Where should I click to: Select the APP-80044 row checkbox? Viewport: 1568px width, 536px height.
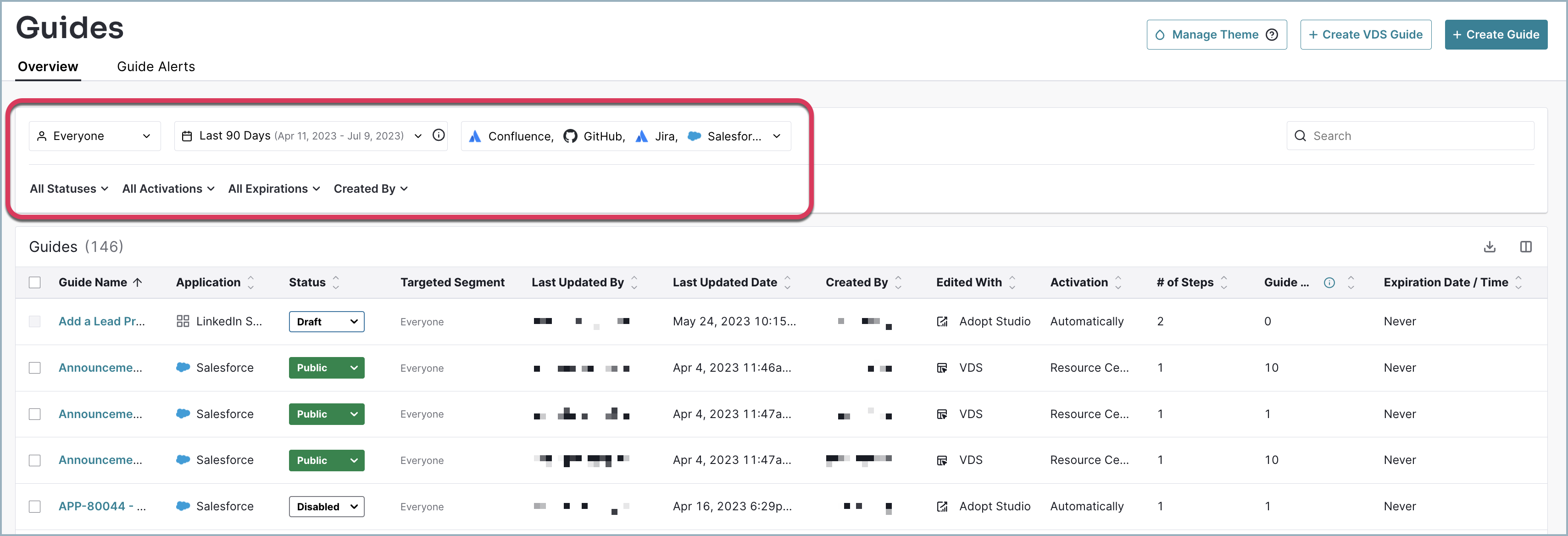[x=35, y=507]
